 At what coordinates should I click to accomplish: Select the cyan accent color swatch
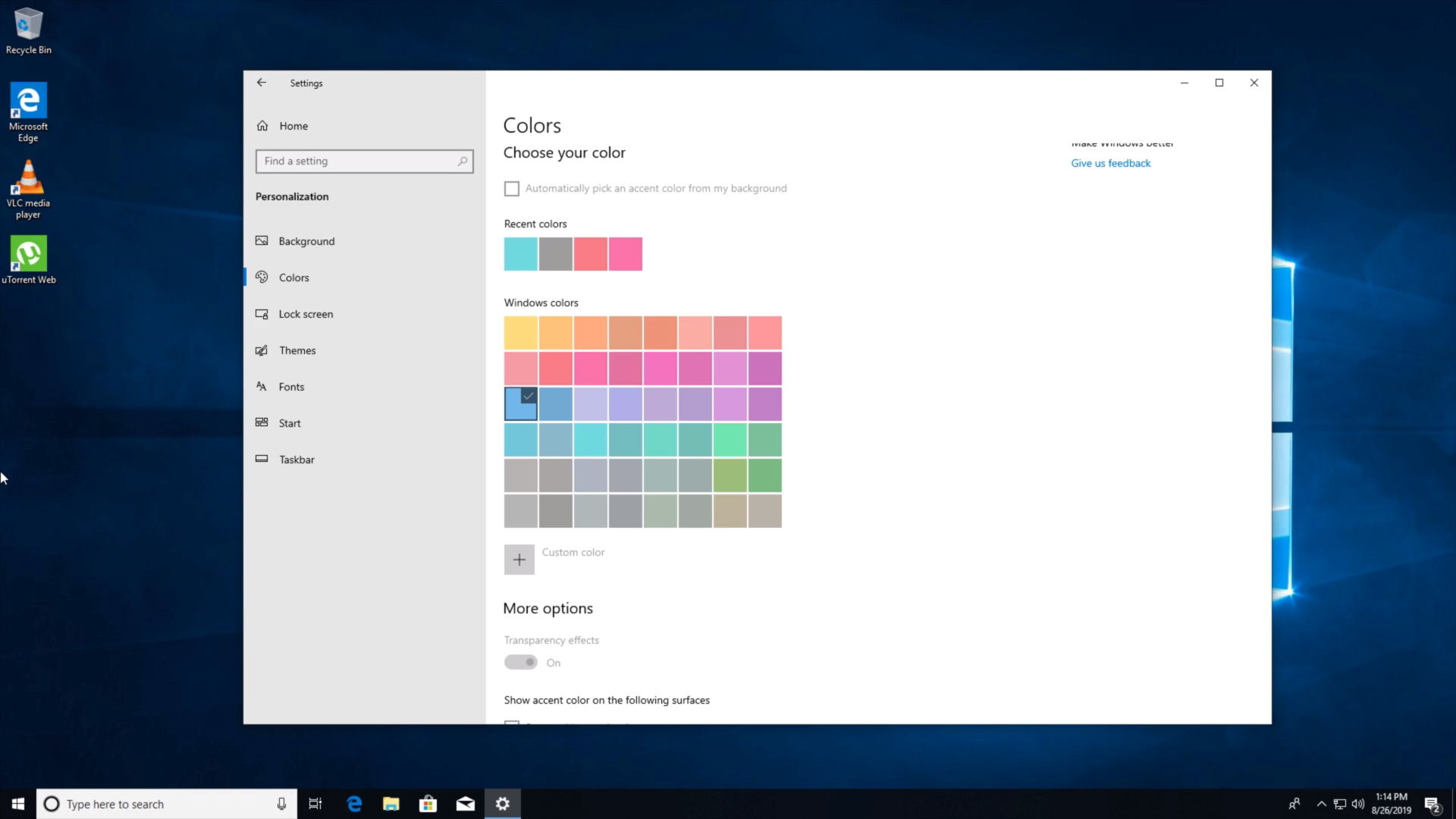[x=590, y=439]
